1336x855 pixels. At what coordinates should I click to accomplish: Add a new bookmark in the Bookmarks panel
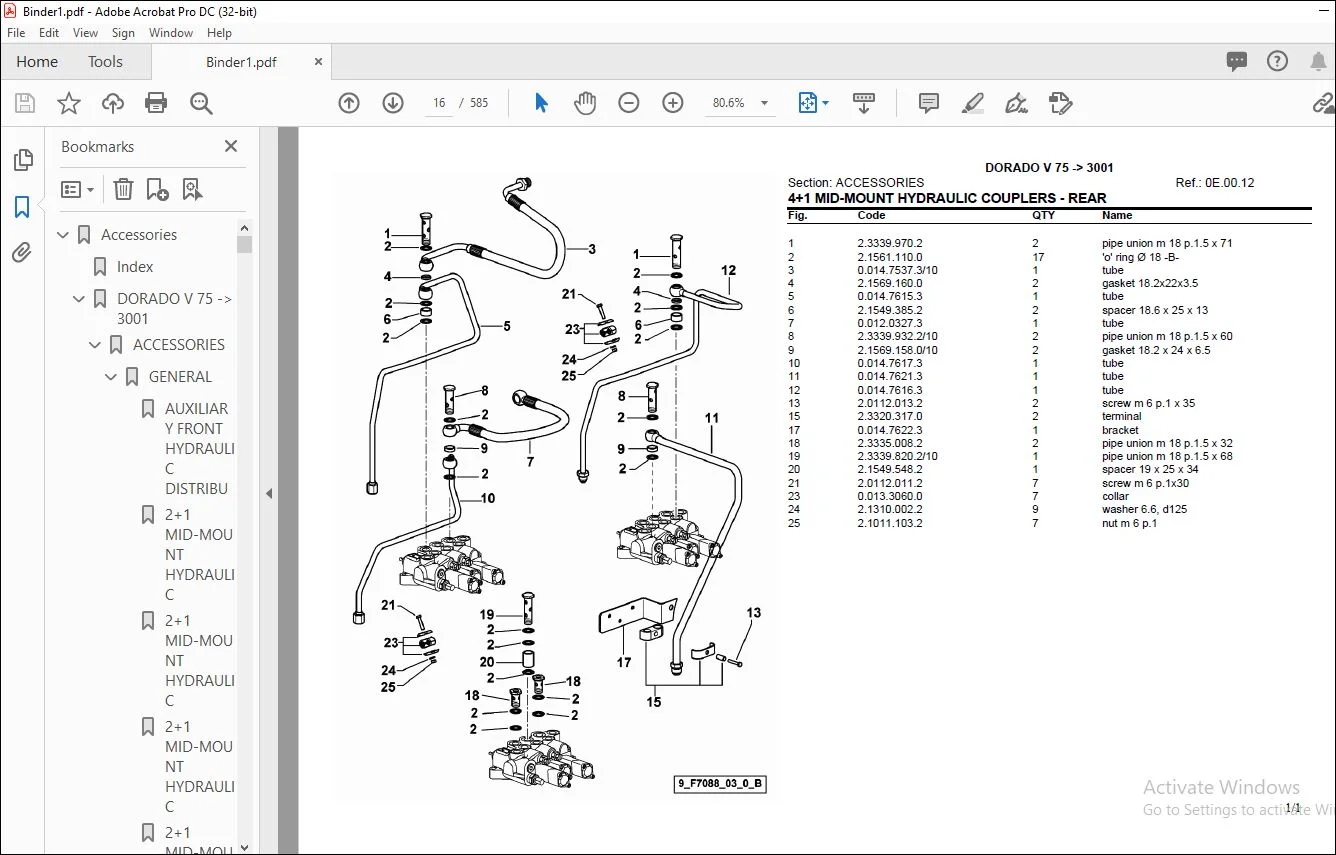point(157,189)
